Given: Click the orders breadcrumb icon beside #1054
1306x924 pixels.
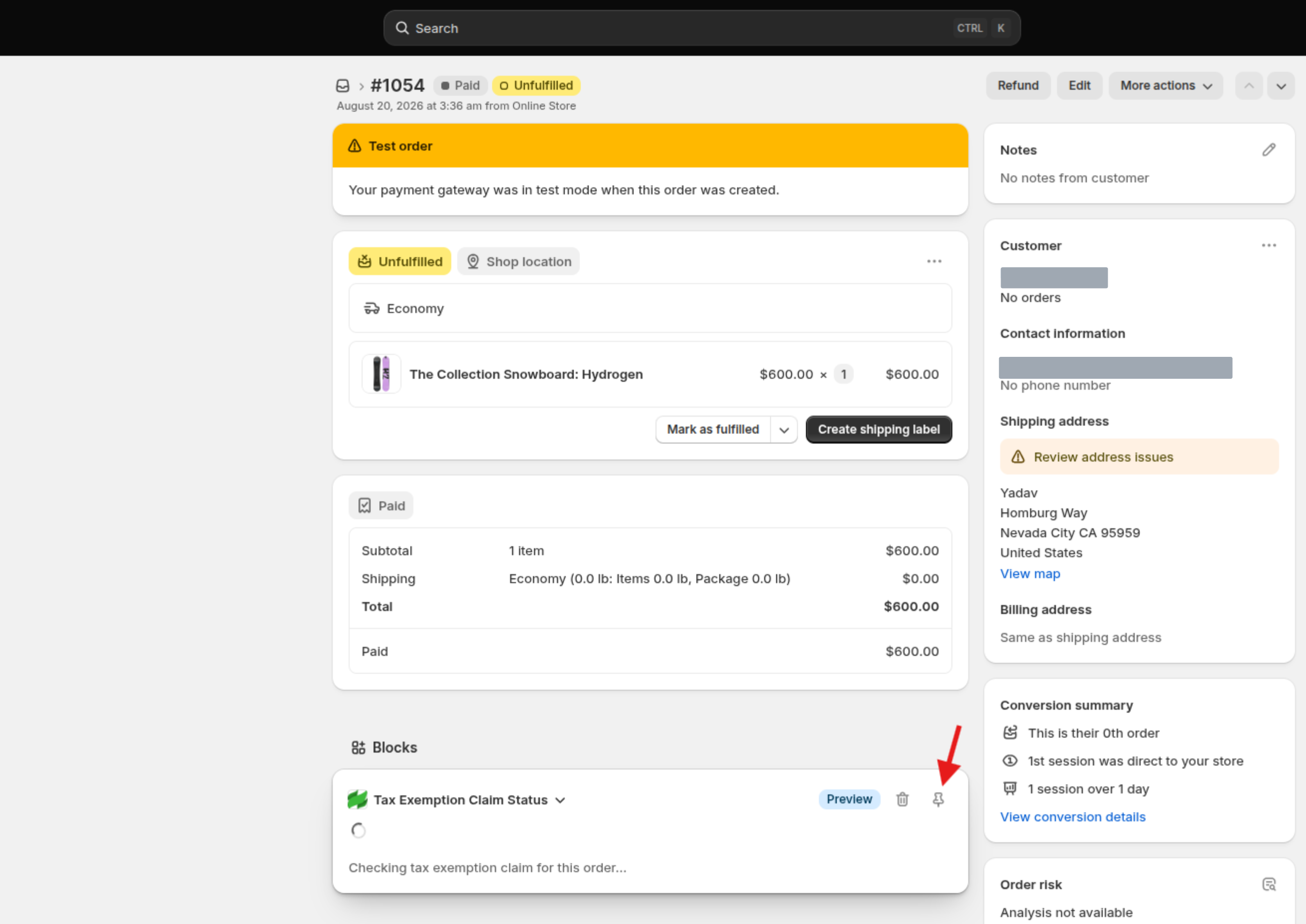Looking at the screenshot, I should (x=342, y=86).
